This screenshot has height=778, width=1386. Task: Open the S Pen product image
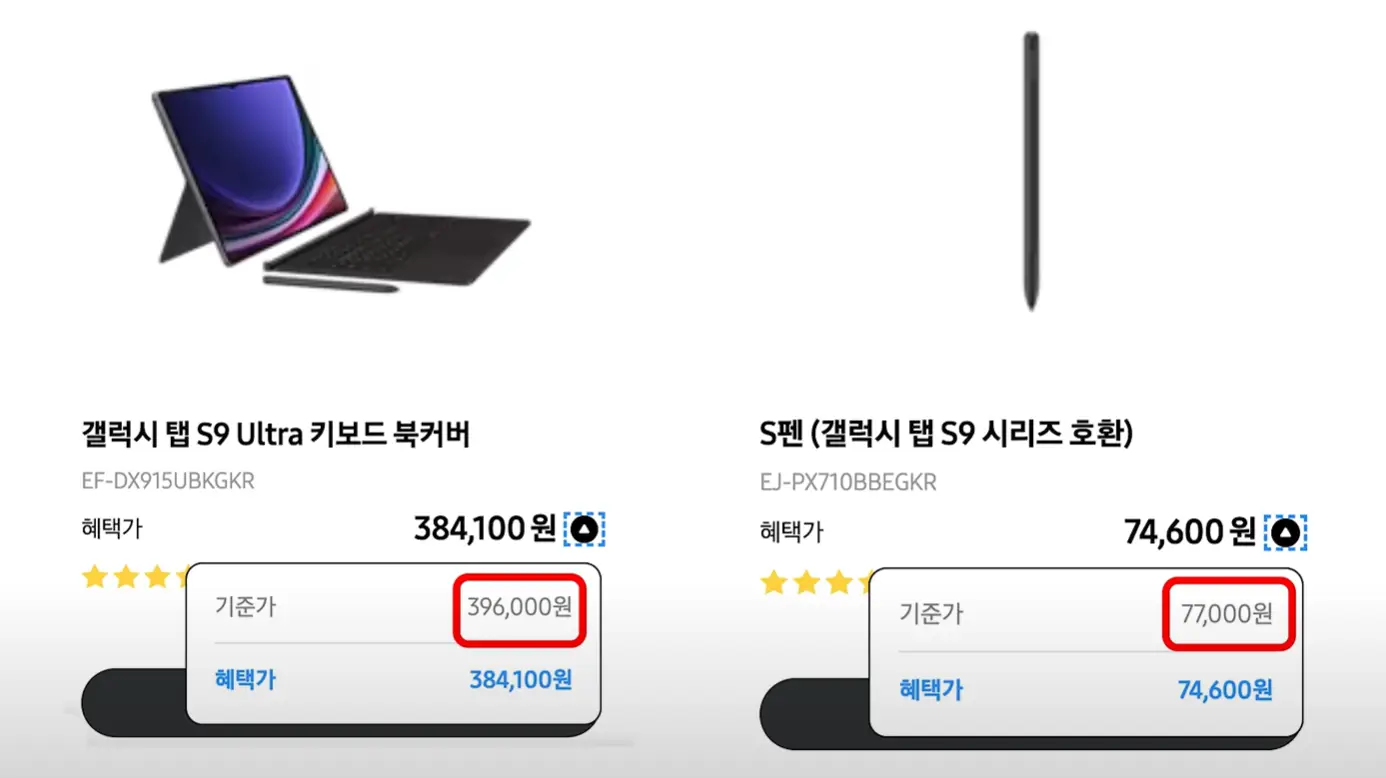(x=1030, y=171)
